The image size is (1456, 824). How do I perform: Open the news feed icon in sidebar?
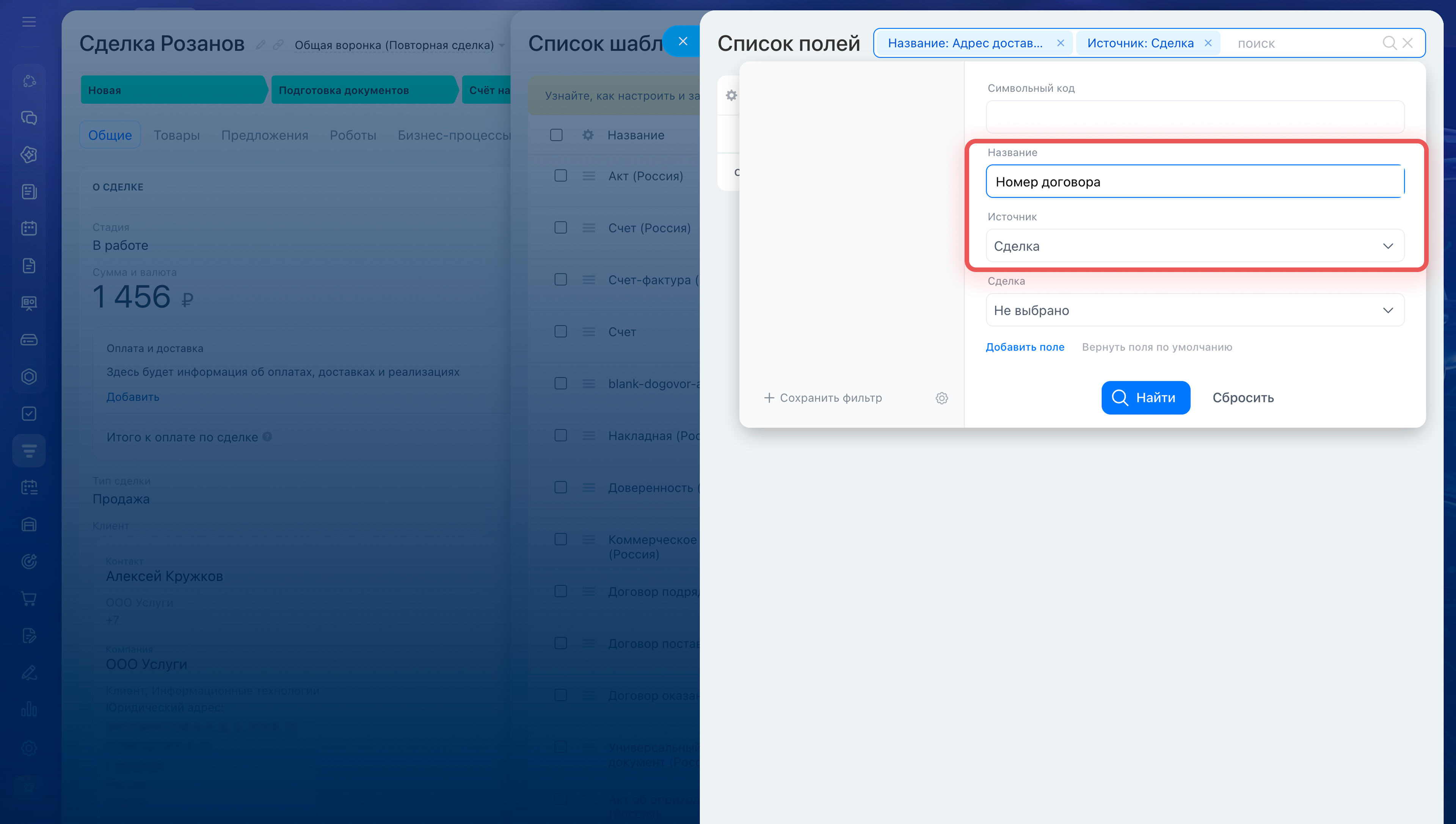click(x=29, y=191)
